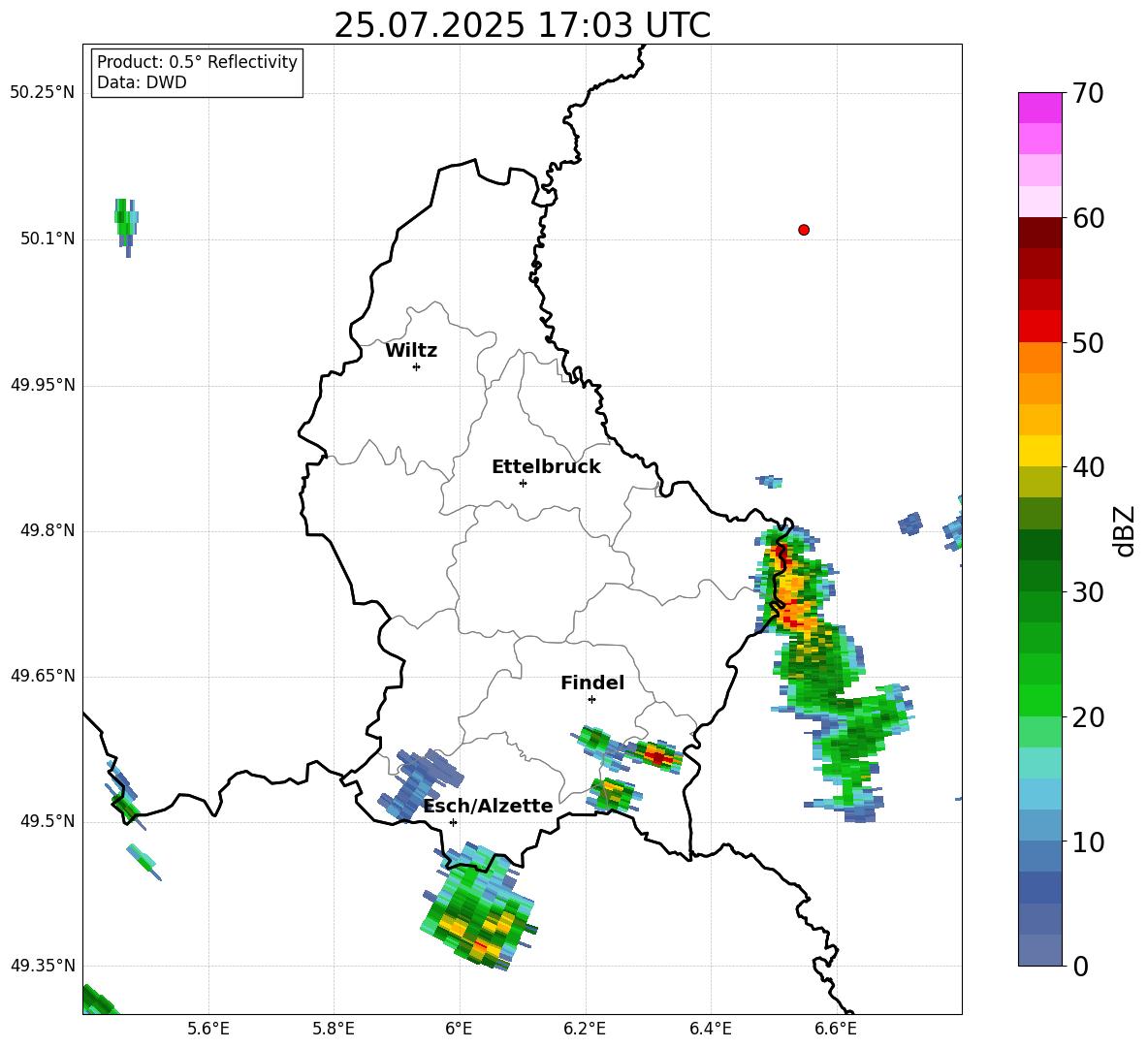Click the 50 tick on the colorbar
Image resolution: width=1148 pixels, height=1048 pixels.
click(x=1087, y=342)
